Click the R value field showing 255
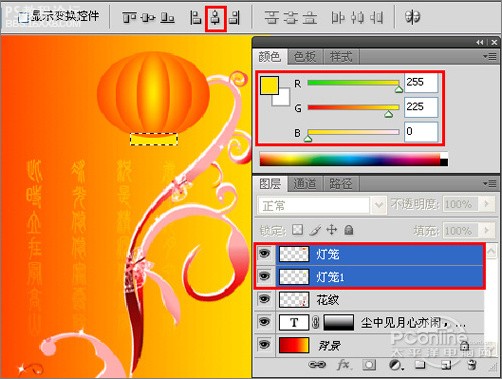The width and height of the screenshot is (502, 379). (x=421, y=82)
